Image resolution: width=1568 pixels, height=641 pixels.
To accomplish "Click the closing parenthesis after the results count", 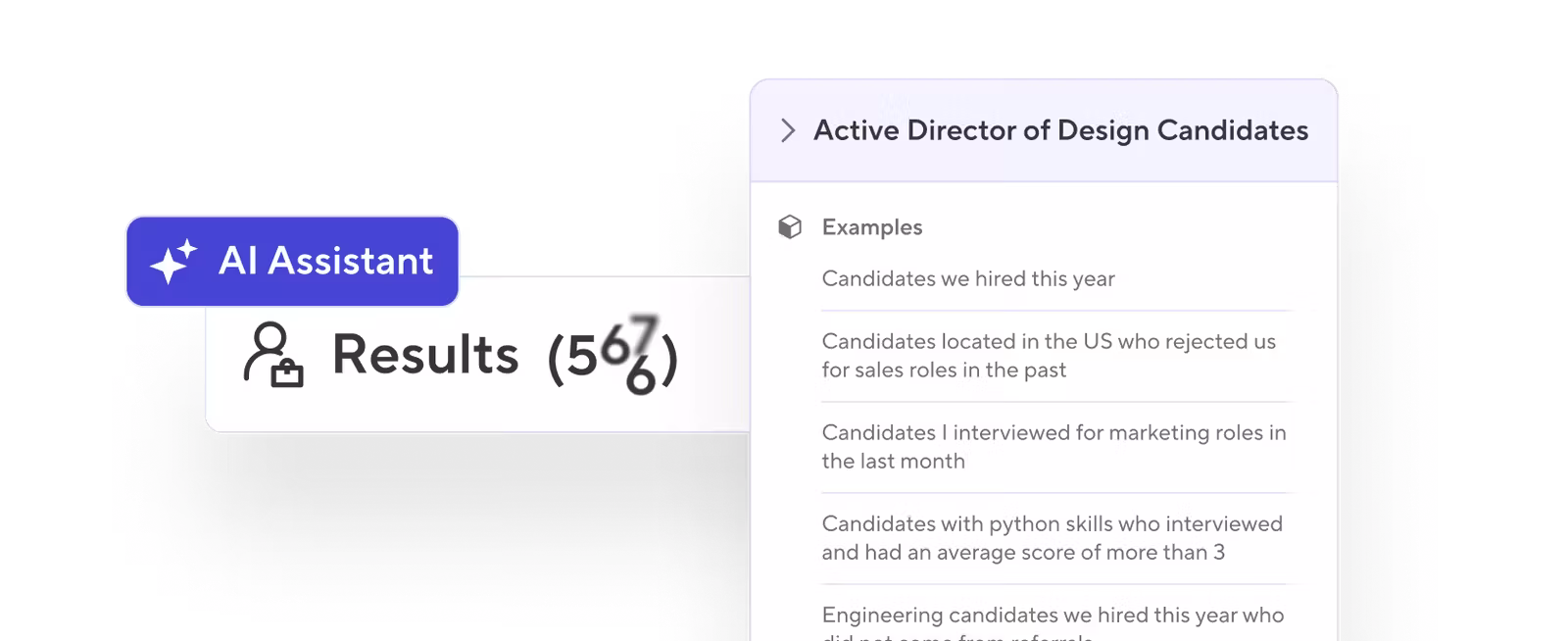I will point(669,358).
